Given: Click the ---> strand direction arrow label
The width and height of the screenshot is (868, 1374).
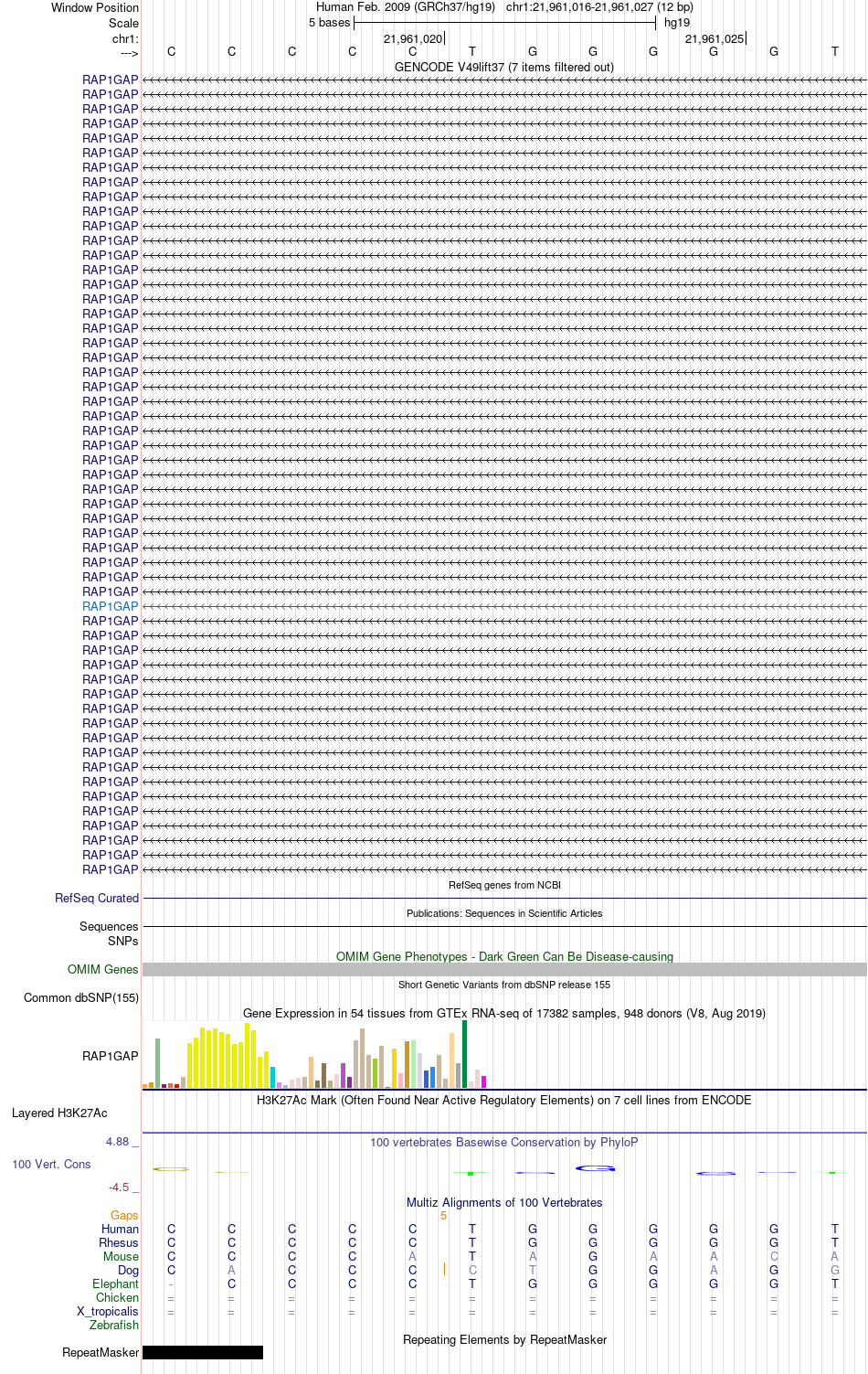Looking at the screenshot, I should 129,53.
